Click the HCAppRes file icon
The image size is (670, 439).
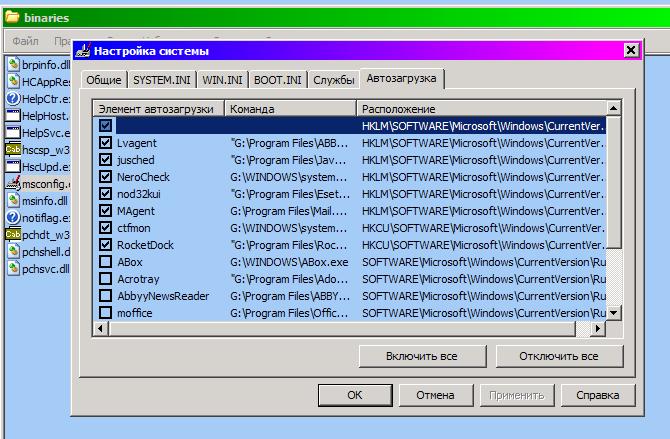tap(13, 81)
